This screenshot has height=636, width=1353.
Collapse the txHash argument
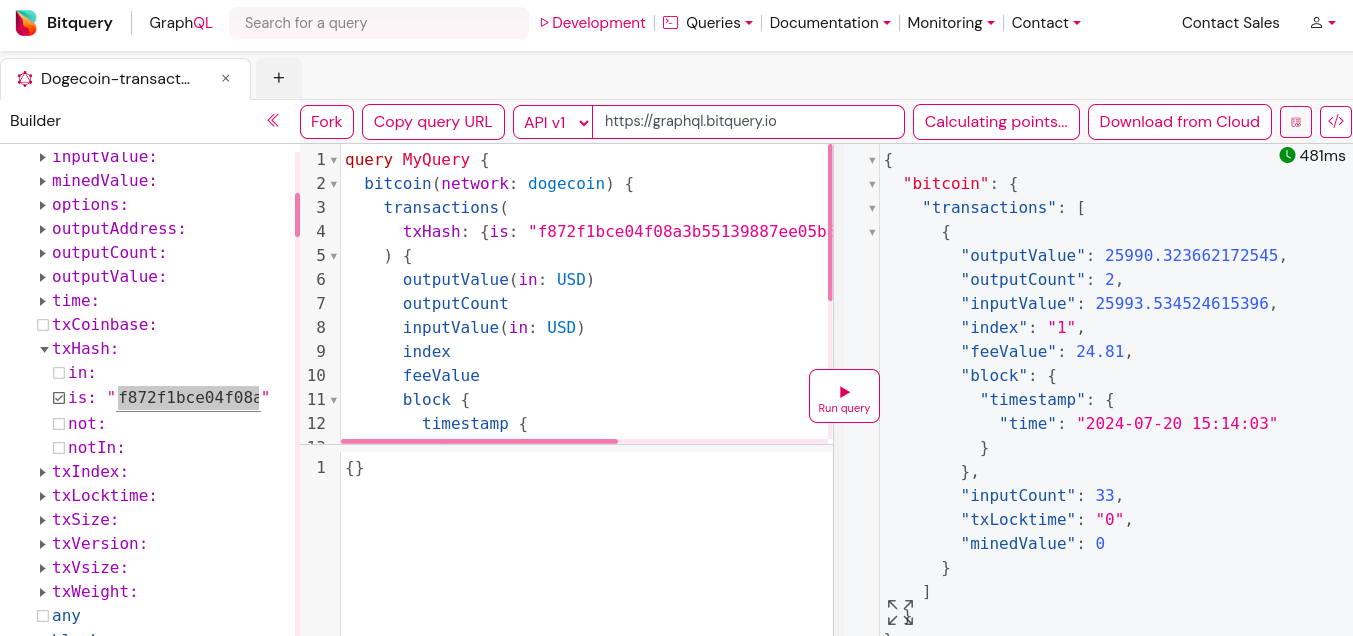click(43, 349)
